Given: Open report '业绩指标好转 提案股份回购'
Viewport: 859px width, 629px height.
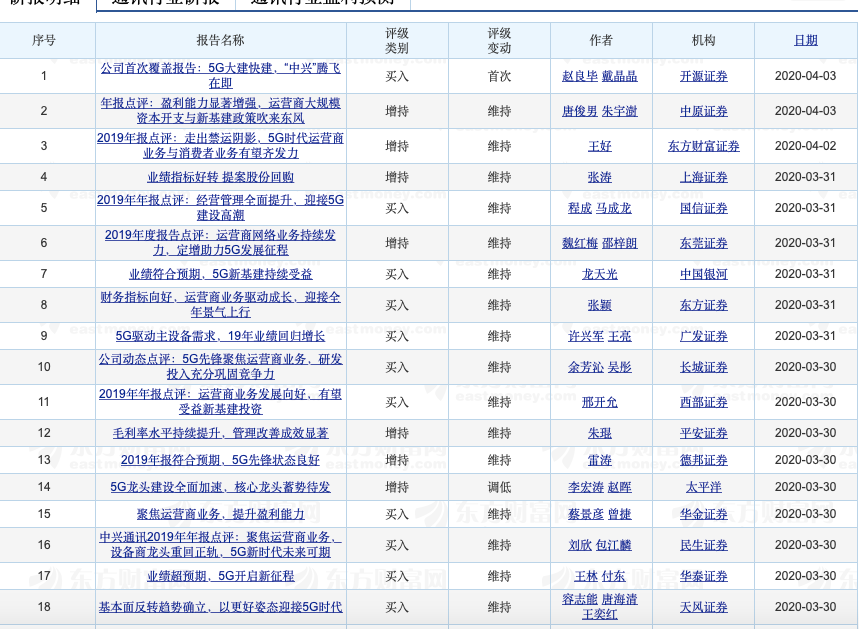Looking at the screenshot, I should click(221, 177).
